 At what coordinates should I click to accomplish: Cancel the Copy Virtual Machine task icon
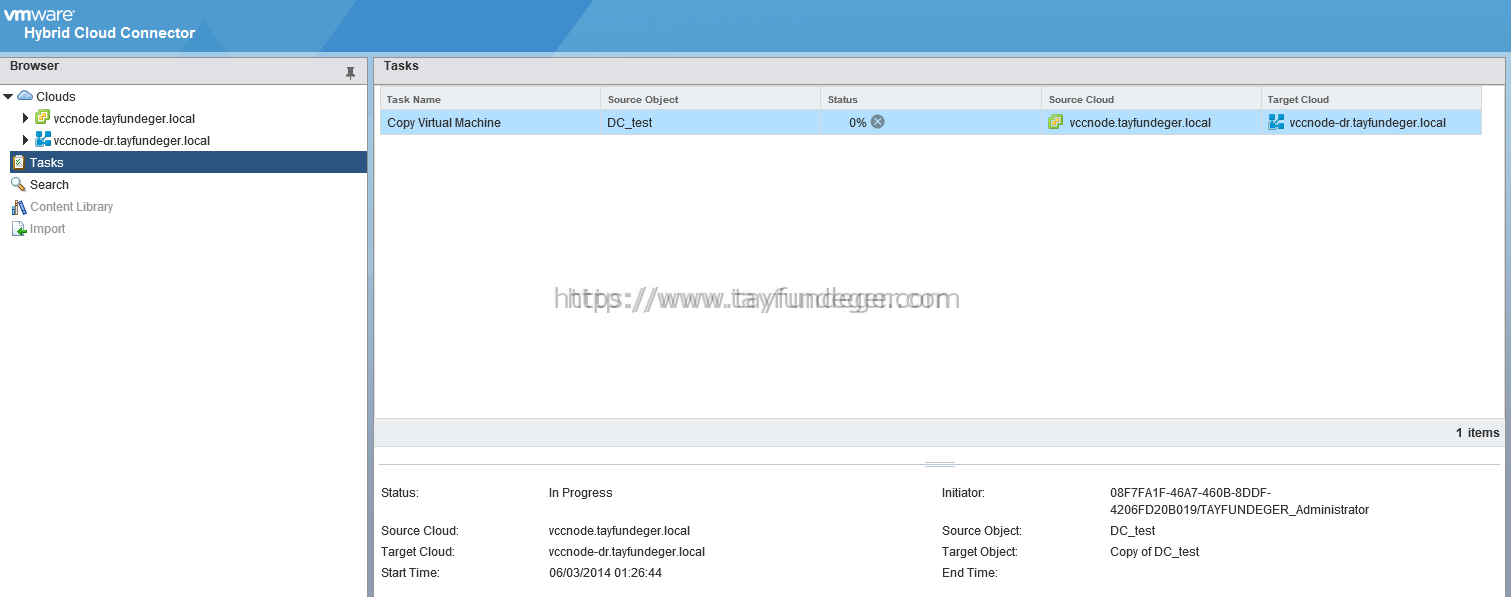(x=877, y=122)
